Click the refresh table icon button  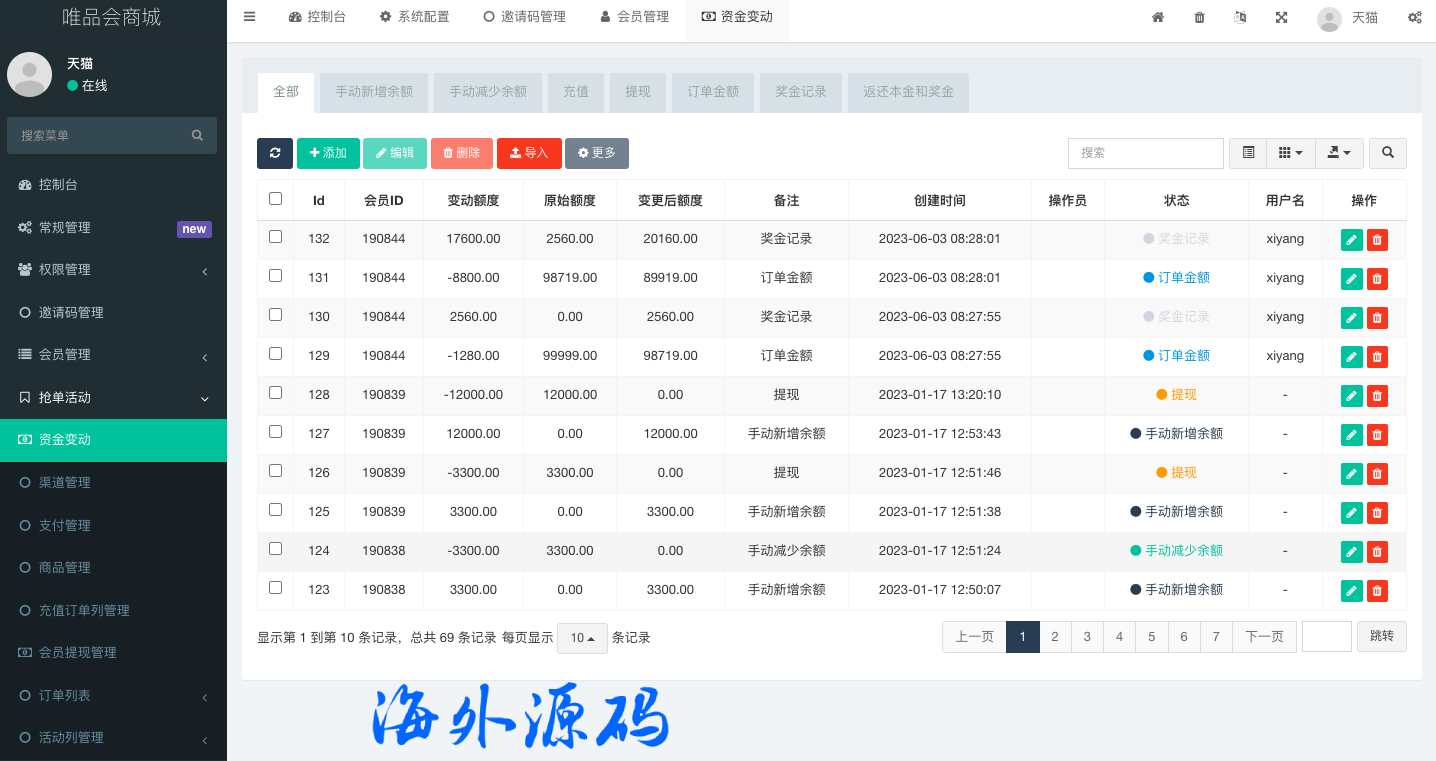(275, 153)
